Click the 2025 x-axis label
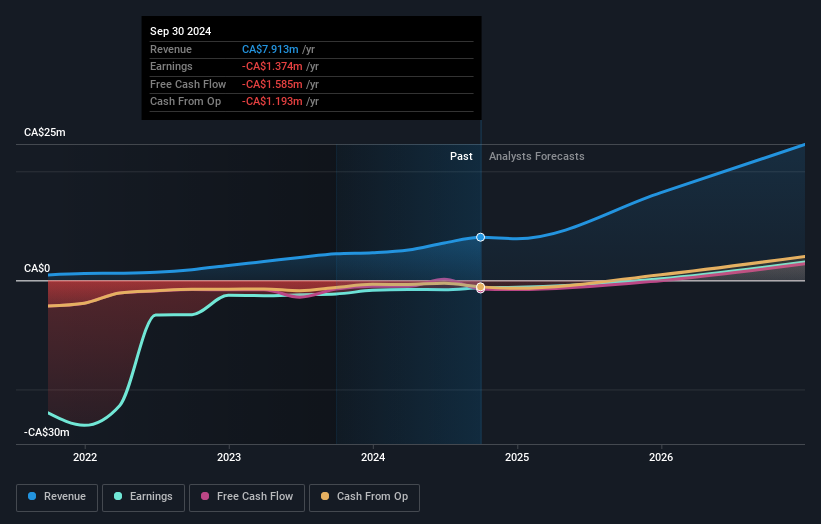 (x=517, y=457)
